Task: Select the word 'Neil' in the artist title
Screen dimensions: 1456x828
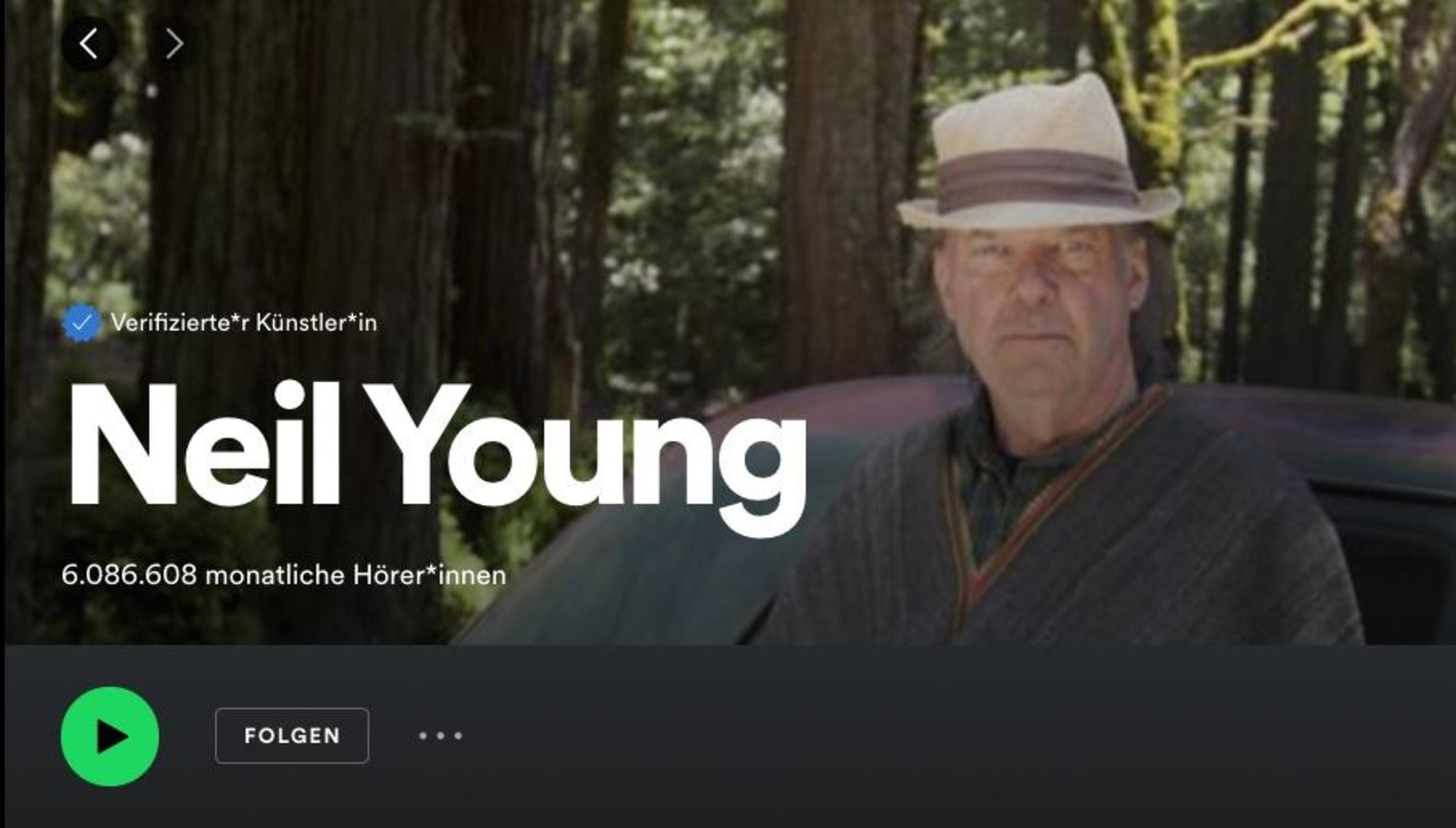Action: coord(203,445)
